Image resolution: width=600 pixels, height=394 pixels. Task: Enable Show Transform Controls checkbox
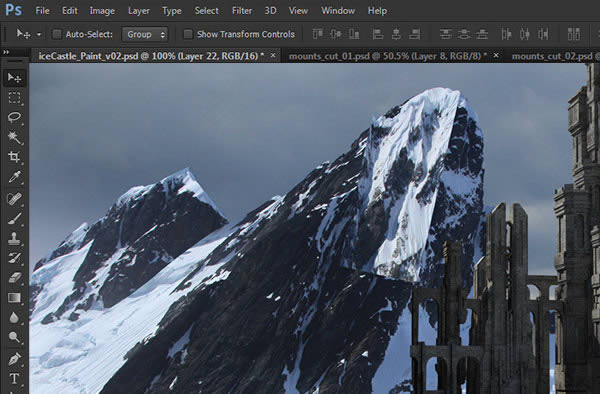(188, 34)
